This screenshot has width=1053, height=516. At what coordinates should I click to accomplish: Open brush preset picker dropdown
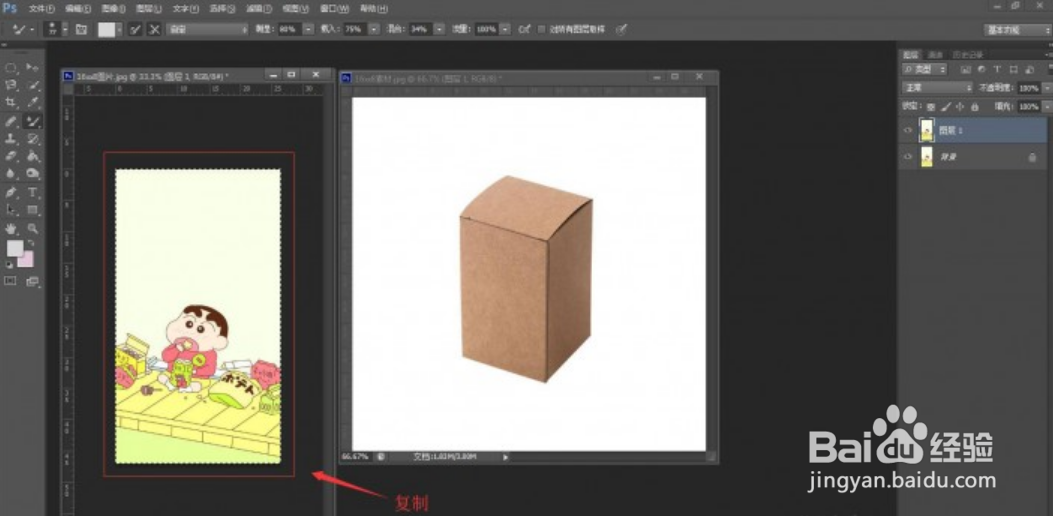(65, 30)
